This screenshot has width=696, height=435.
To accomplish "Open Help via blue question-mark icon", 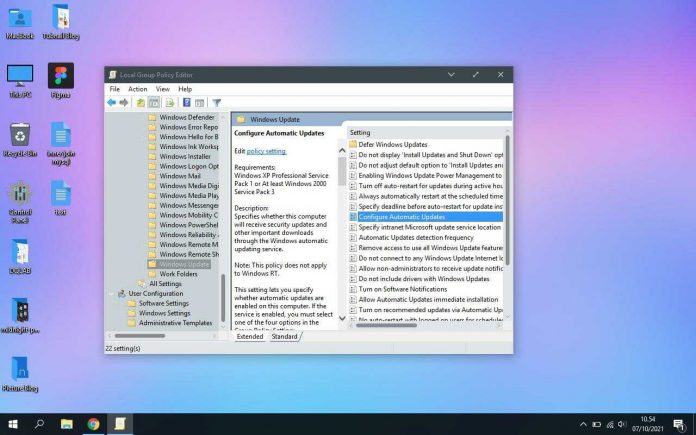I will [x=187, y=103].
